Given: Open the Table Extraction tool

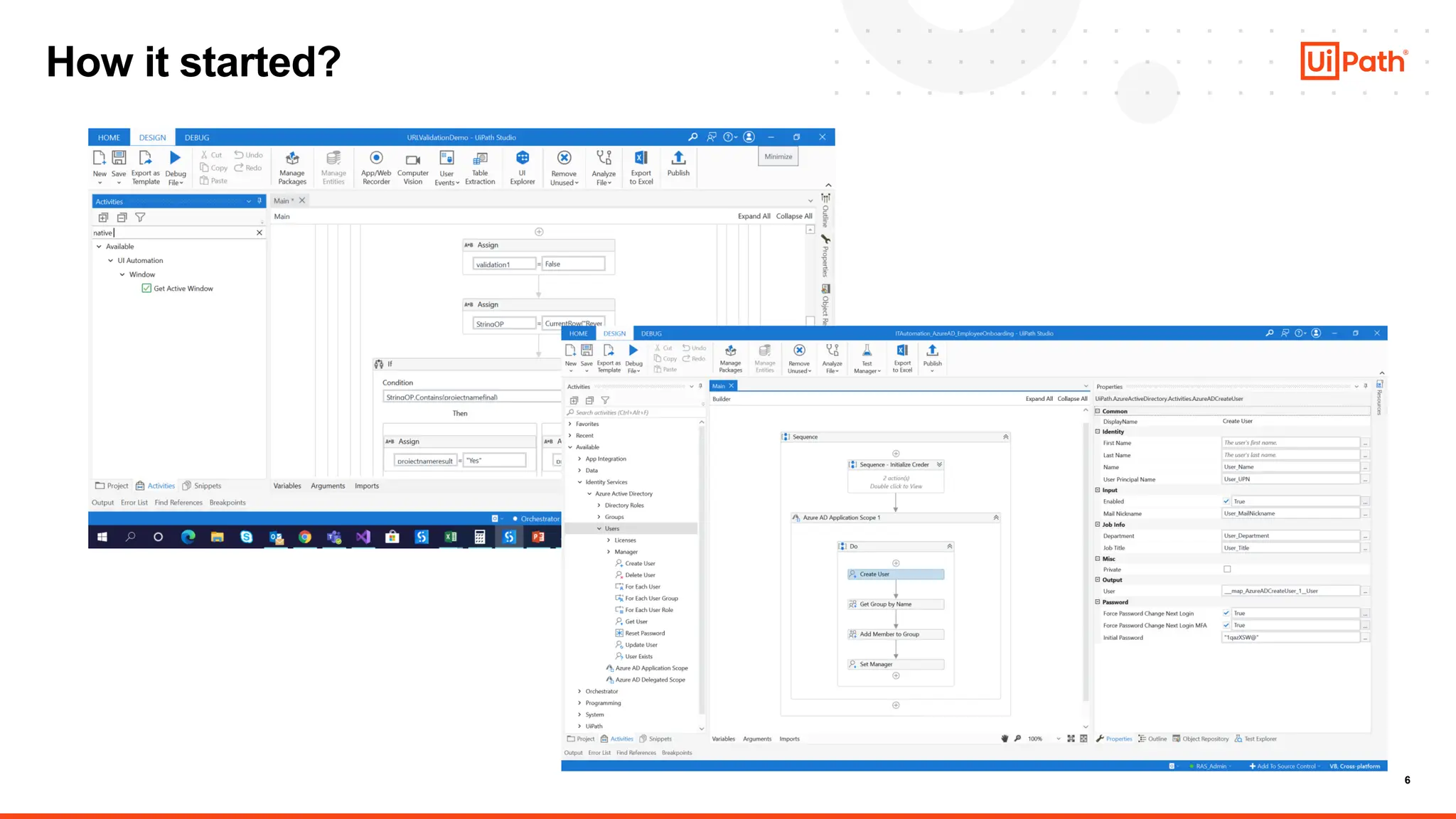Looking at the screenshot, I should [x=480, y=159].
